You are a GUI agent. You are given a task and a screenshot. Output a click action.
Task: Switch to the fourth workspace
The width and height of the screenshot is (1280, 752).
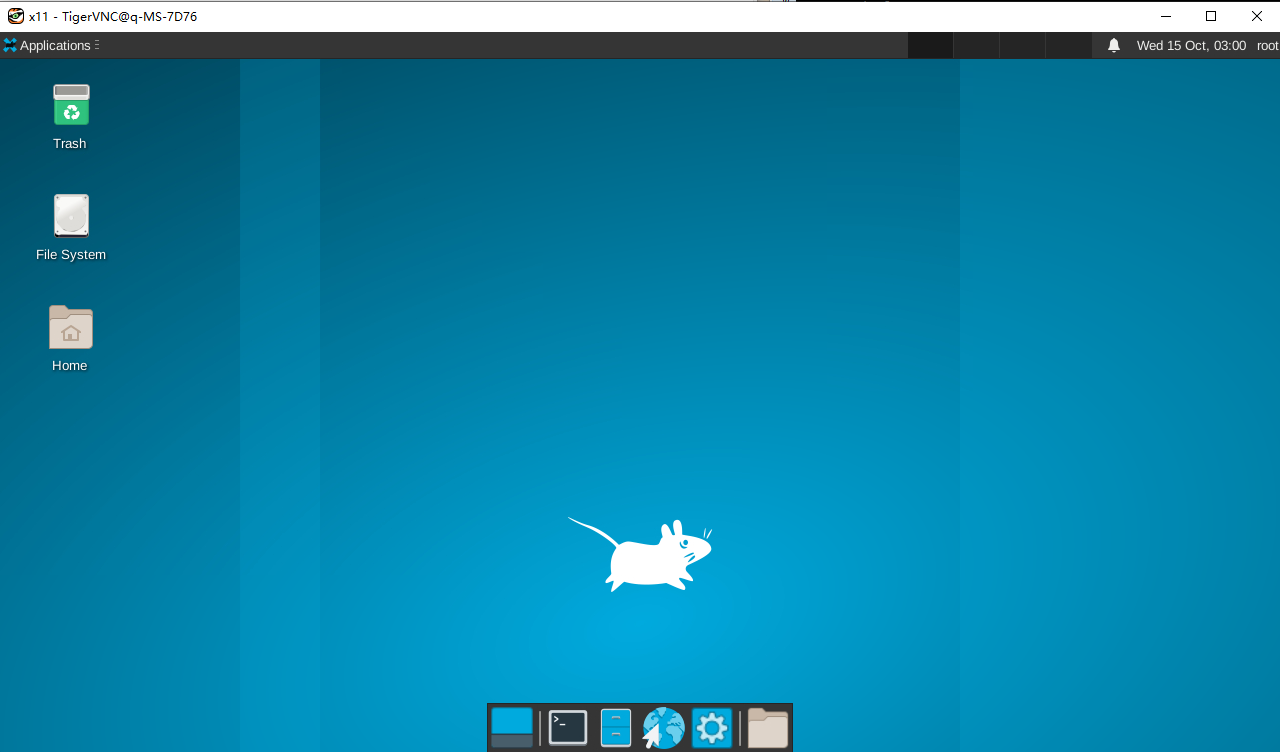coord(1068,46)
